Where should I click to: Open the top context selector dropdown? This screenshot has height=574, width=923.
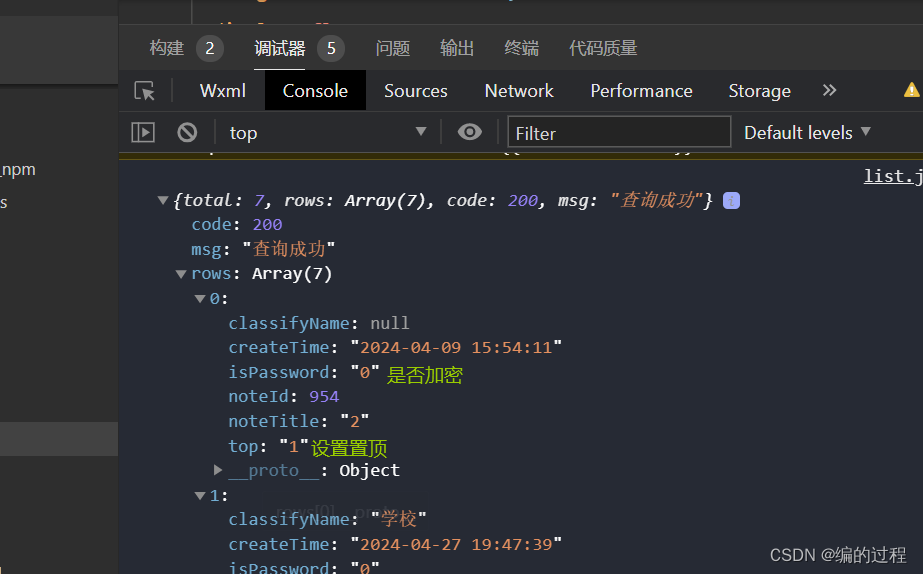pos(327,132)
